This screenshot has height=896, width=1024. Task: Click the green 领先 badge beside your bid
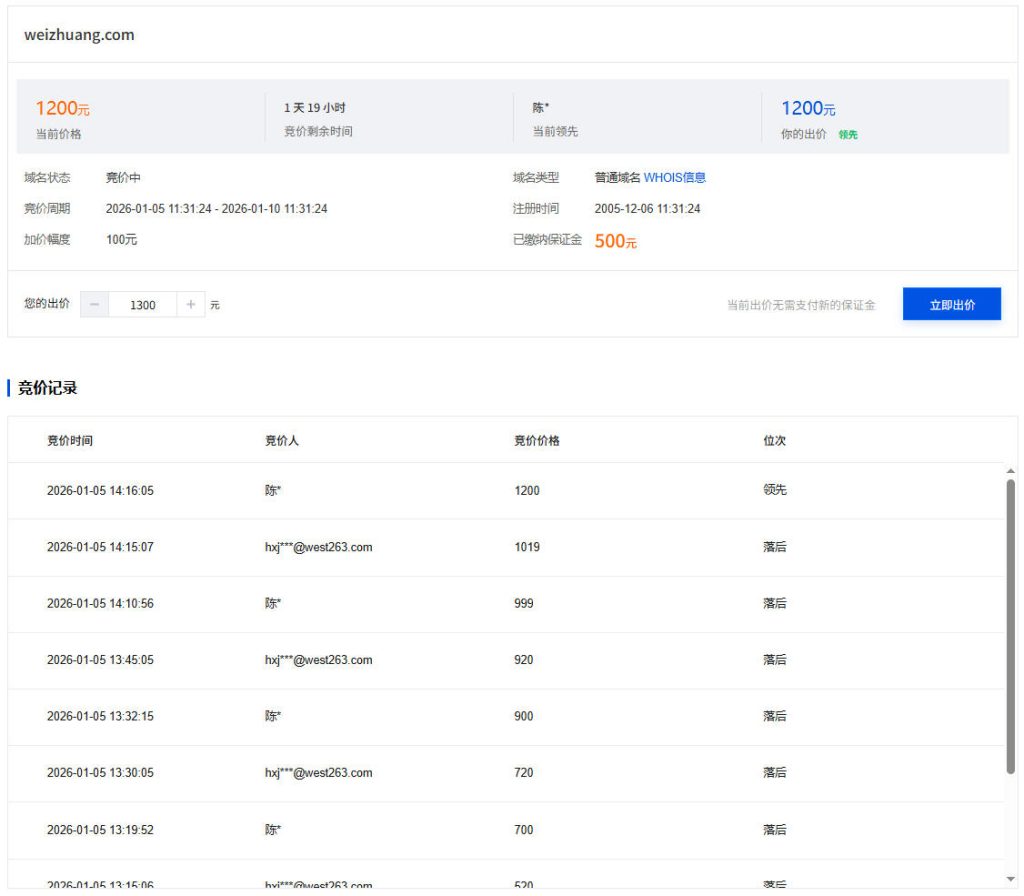[848, 135]
